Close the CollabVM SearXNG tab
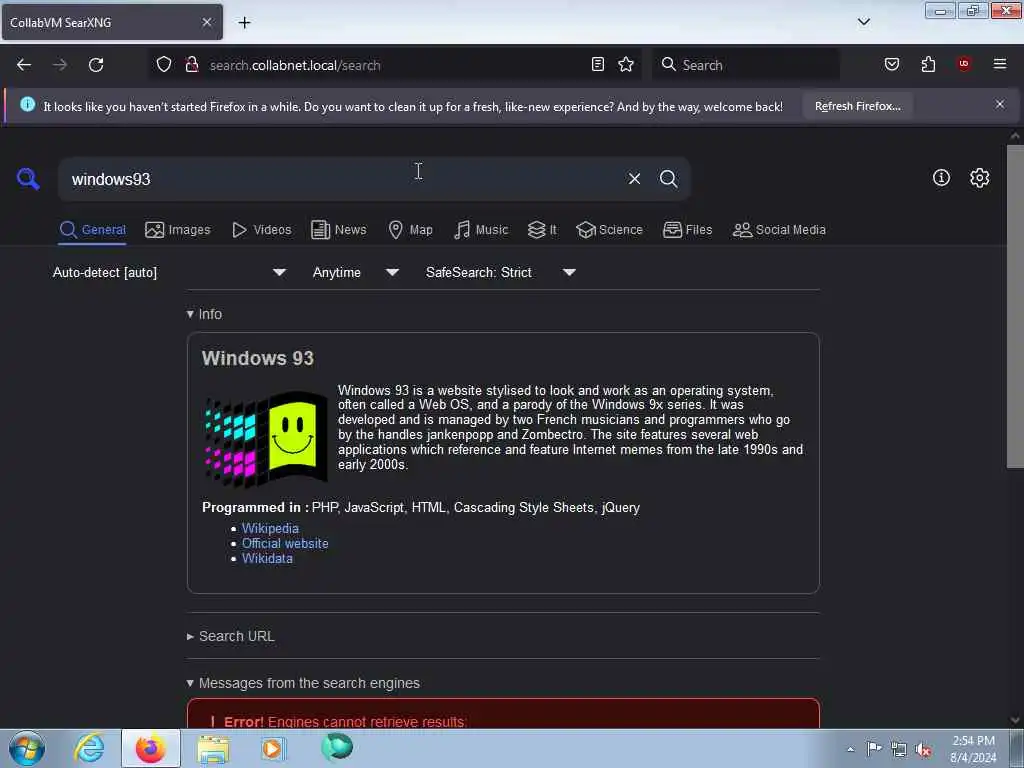Screen dimensions: 1024x768 206,22
